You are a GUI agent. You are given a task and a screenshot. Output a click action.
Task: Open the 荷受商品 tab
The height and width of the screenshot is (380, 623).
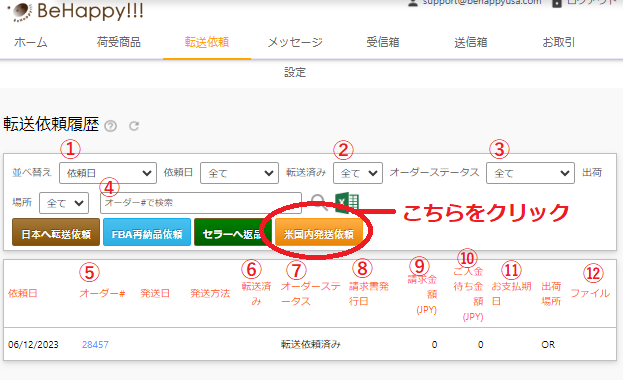point(119,42)
